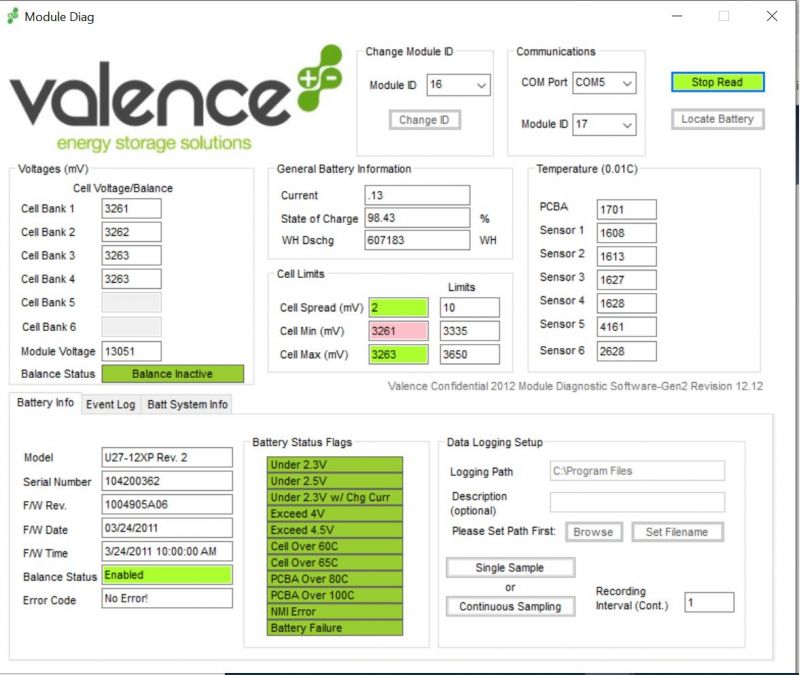Click the Current value field
Image resolution: width=800 pixels, height=675 pixels.
pyautogui.click(x=417, y=195)
